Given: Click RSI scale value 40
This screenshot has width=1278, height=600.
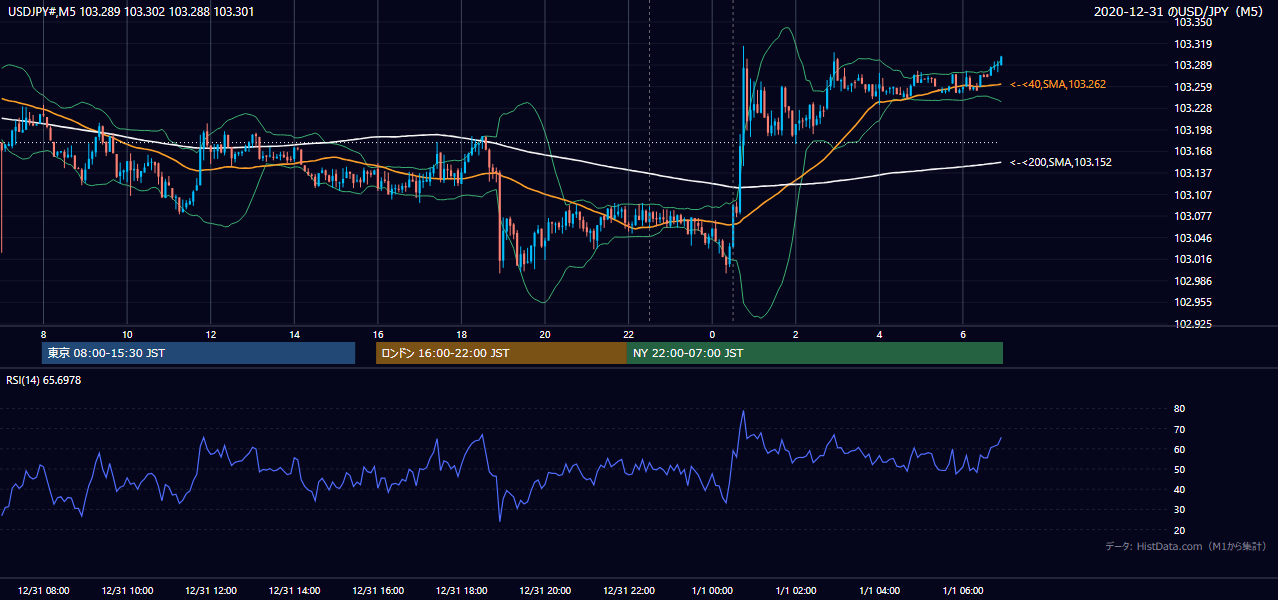Looking at the screenshot, I should [x=1180, y=490].
